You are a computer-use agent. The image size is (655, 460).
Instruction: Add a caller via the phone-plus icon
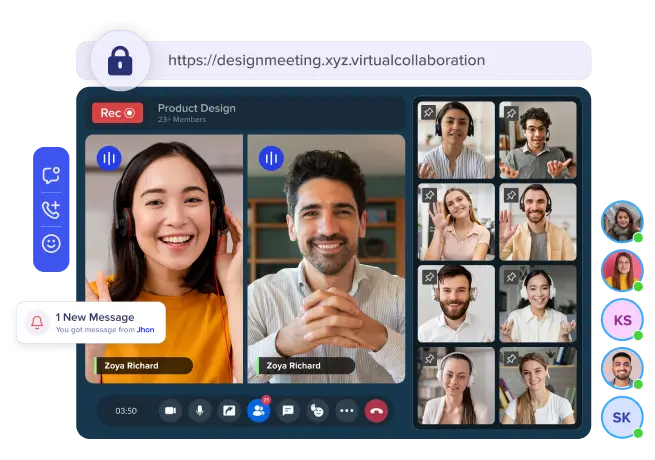(x=51, y=209)
